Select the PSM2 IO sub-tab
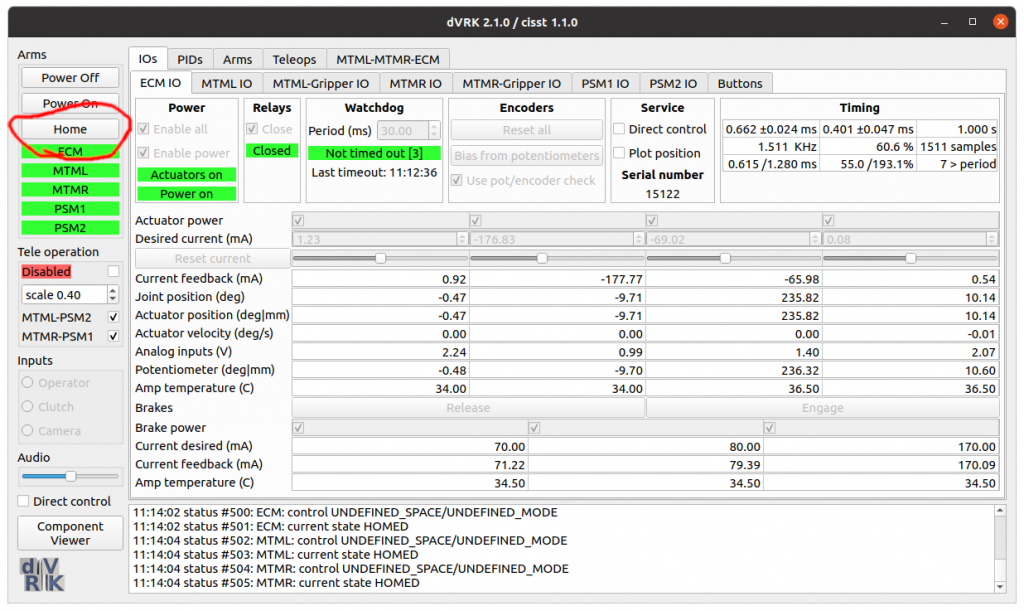Viewport: 1024px width, 611px height. (673, 84)
